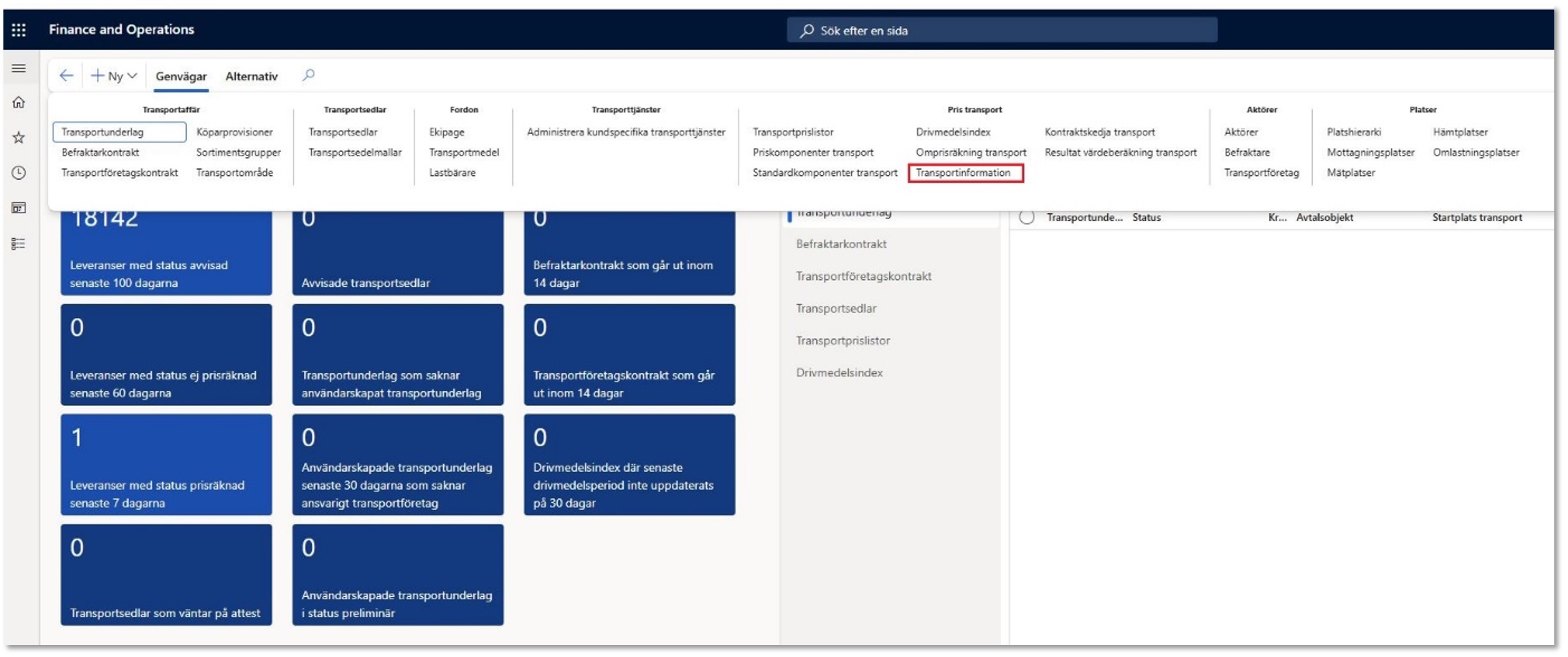Open tile Avvisade transportsedlar
This screenshot has height=657, width=1568.
[x=398, y=253]
